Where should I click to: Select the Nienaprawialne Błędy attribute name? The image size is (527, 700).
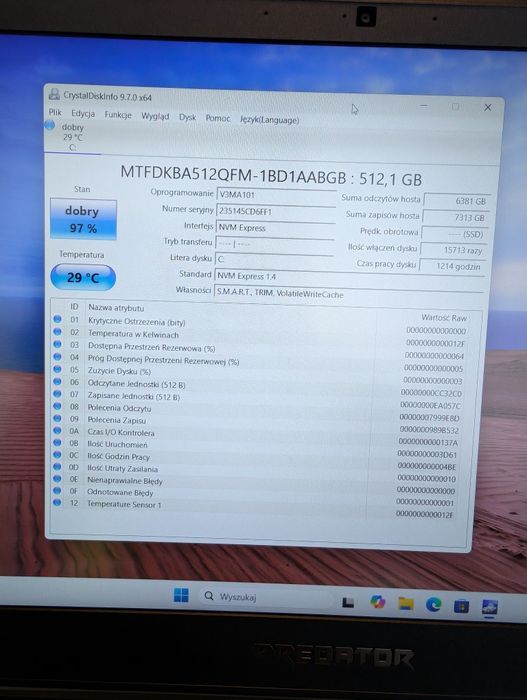[125, 481]
